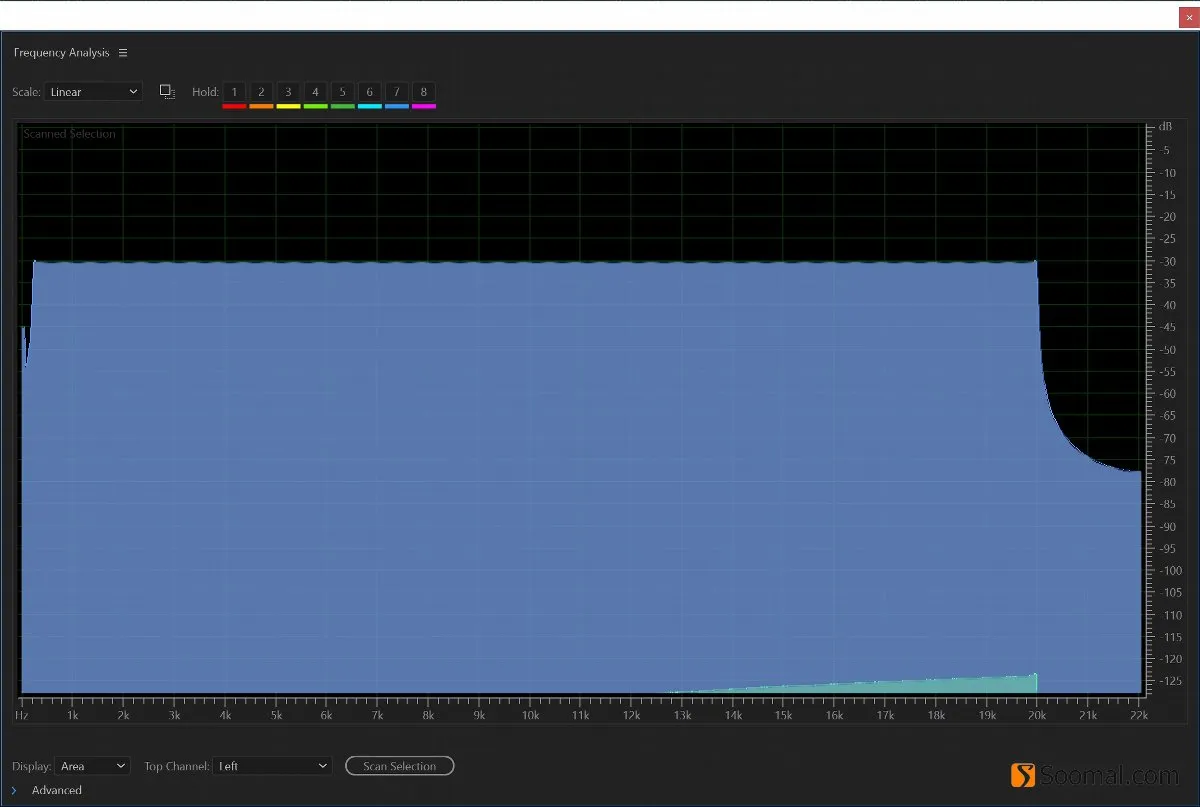Open the Frequency Analysis panel menu icon

tap(123, 53)
